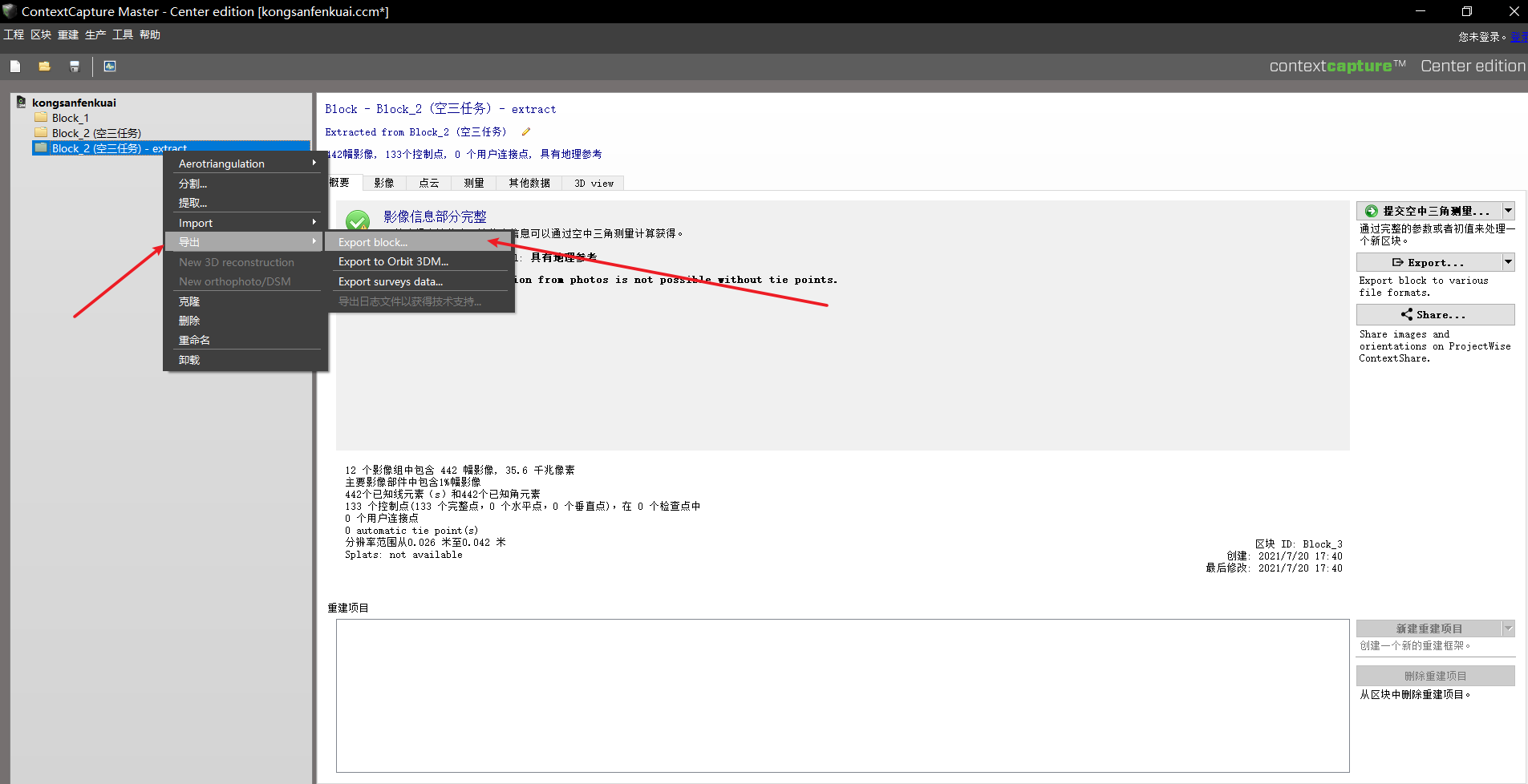Image resolution: width=1528 pixels, height=784 pixels.
Task: Click the 'Splats: not available' line
Action: (x=403, y=555)
